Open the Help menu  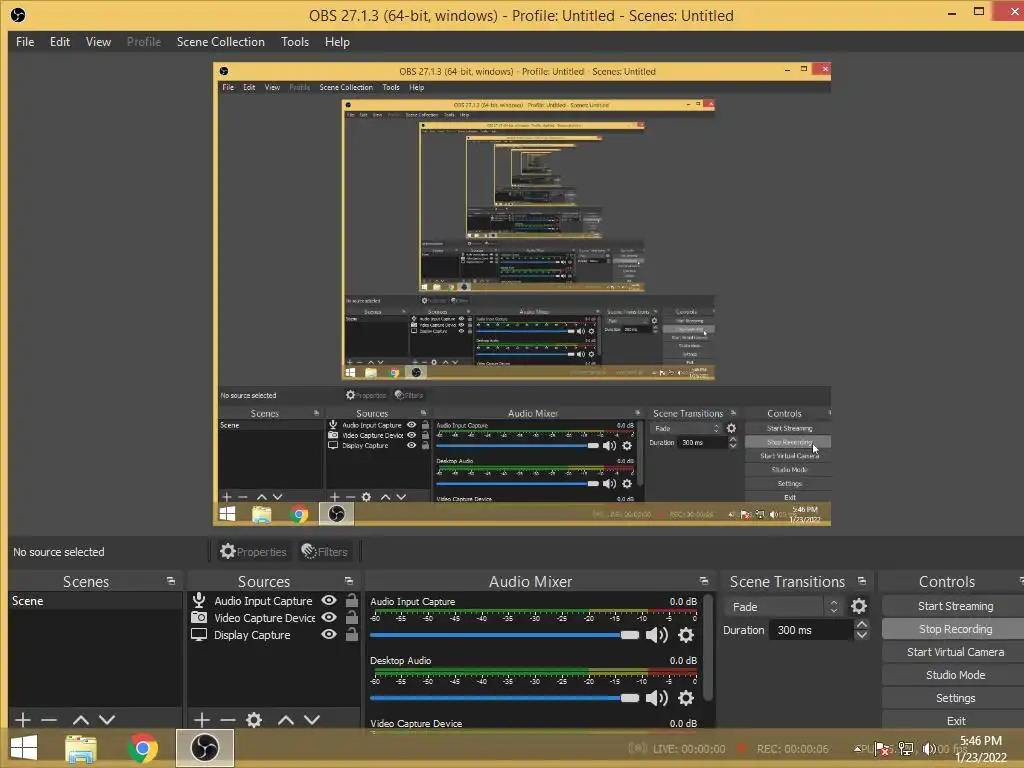(x=337, y=42)
